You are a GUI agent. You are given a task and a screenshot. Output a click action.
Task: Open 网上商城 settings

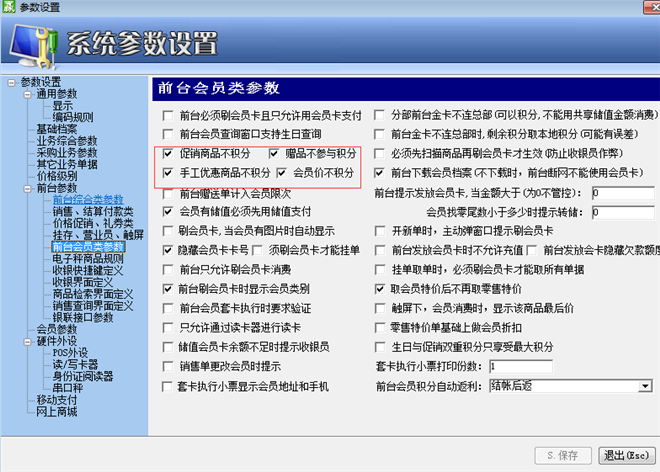pyautogui.click(x=57, y=412)
